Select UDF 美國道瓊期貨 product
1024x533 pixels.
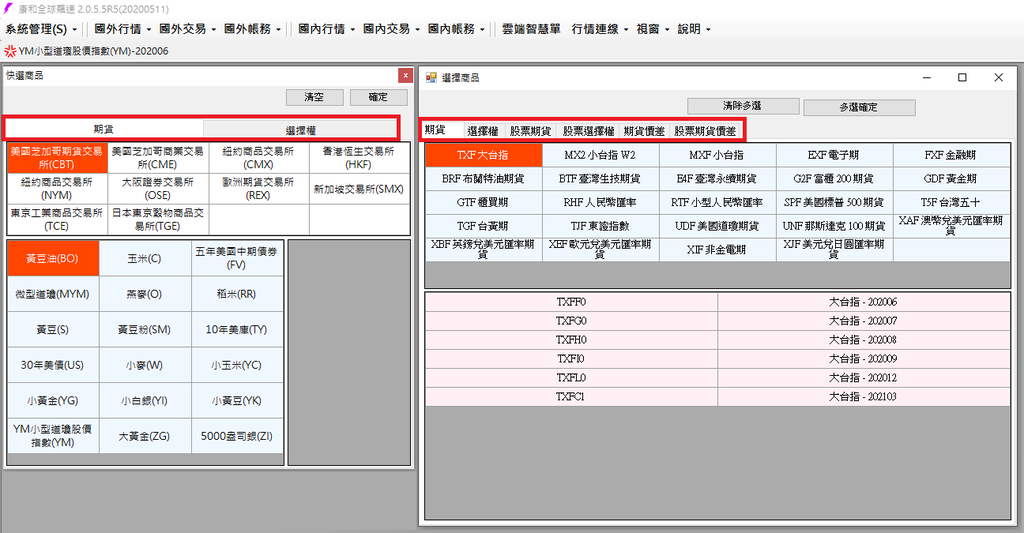(x=718, y=226)
